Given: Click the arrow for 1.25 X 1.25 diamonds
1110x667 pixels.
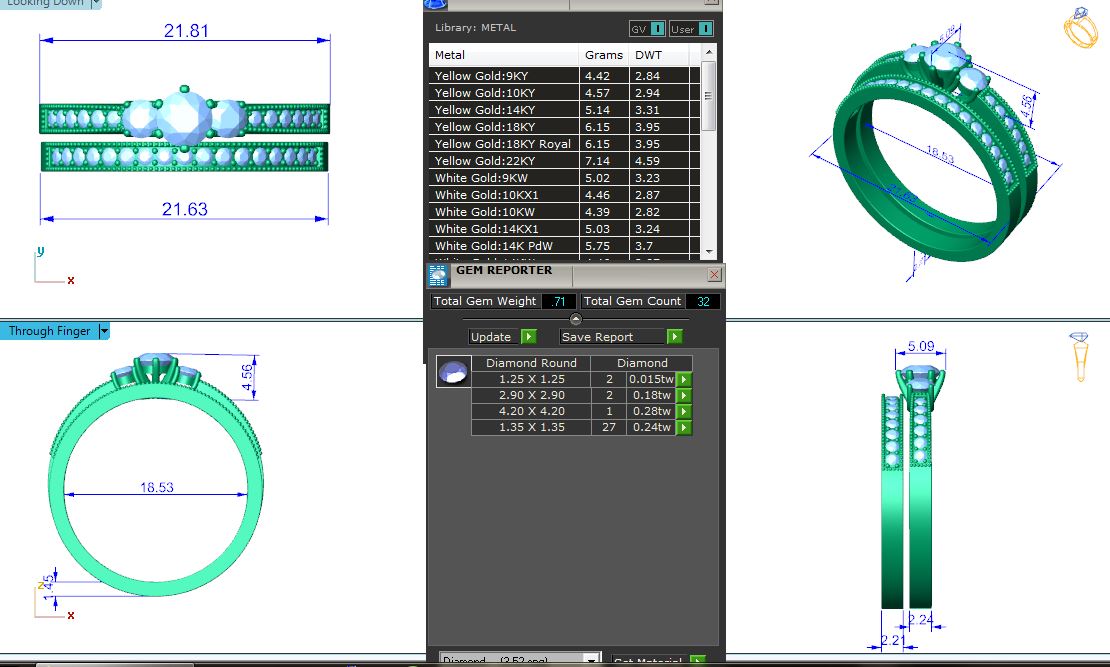Looking at the screenshot, I should click(684, 380).
